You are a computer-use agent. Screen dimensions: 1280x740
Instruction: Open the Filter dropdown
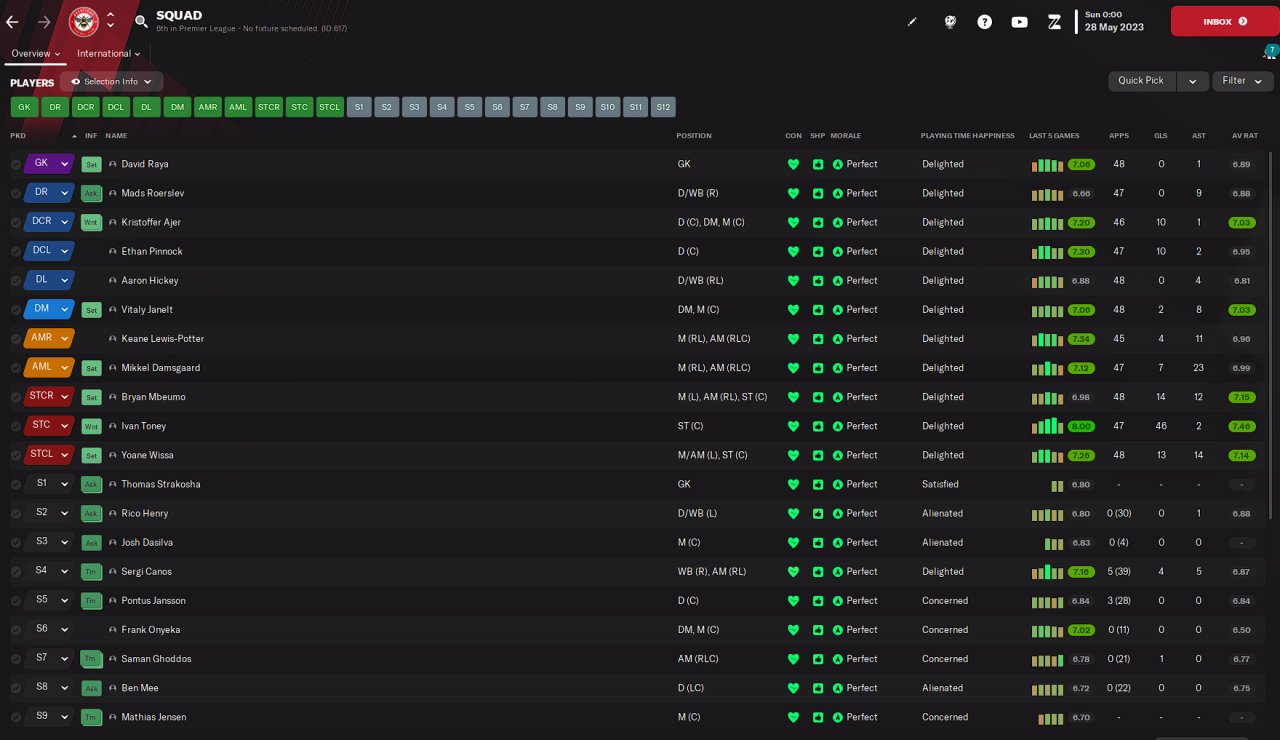1242,81
